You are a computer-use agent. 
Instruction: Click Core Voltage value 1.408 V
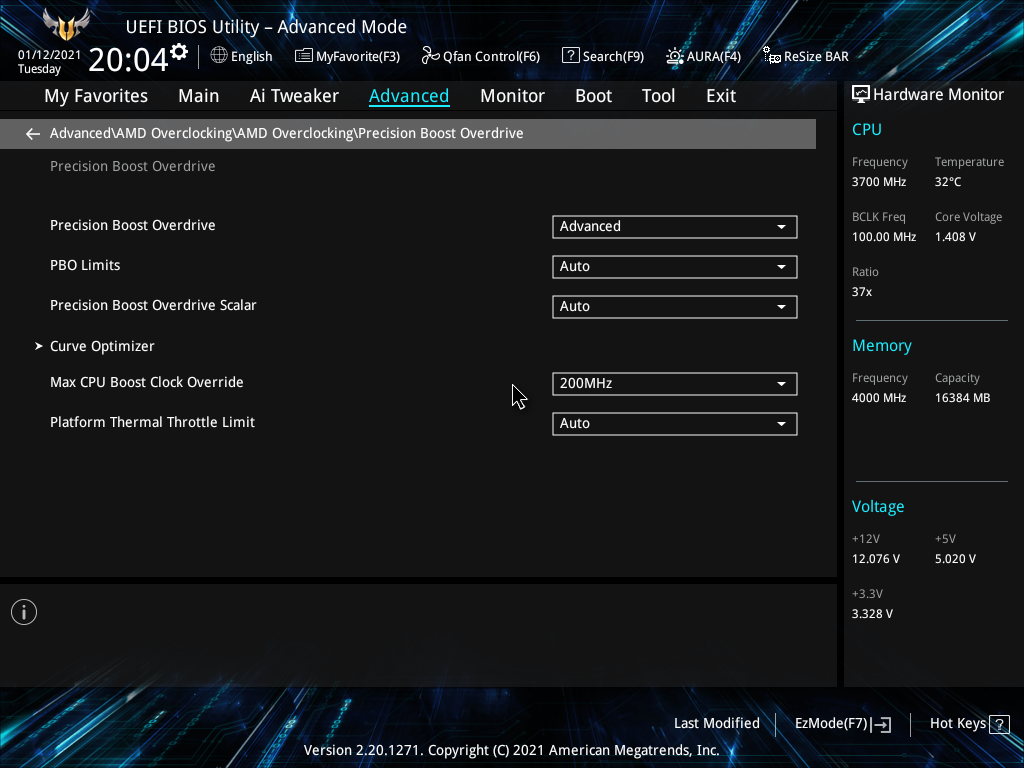(955, 236)
